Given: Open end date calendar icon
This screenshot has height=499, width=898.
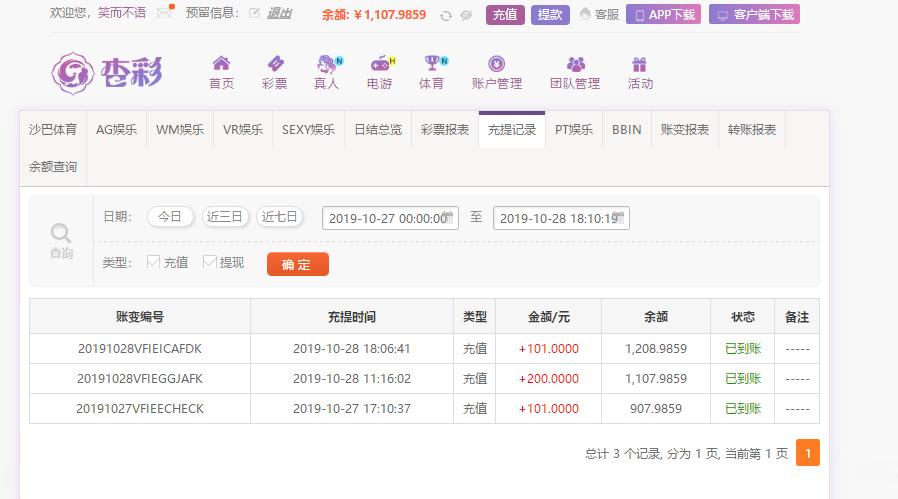Looking at the screenshot, I should pyautogui.click(x=619, y=217).
